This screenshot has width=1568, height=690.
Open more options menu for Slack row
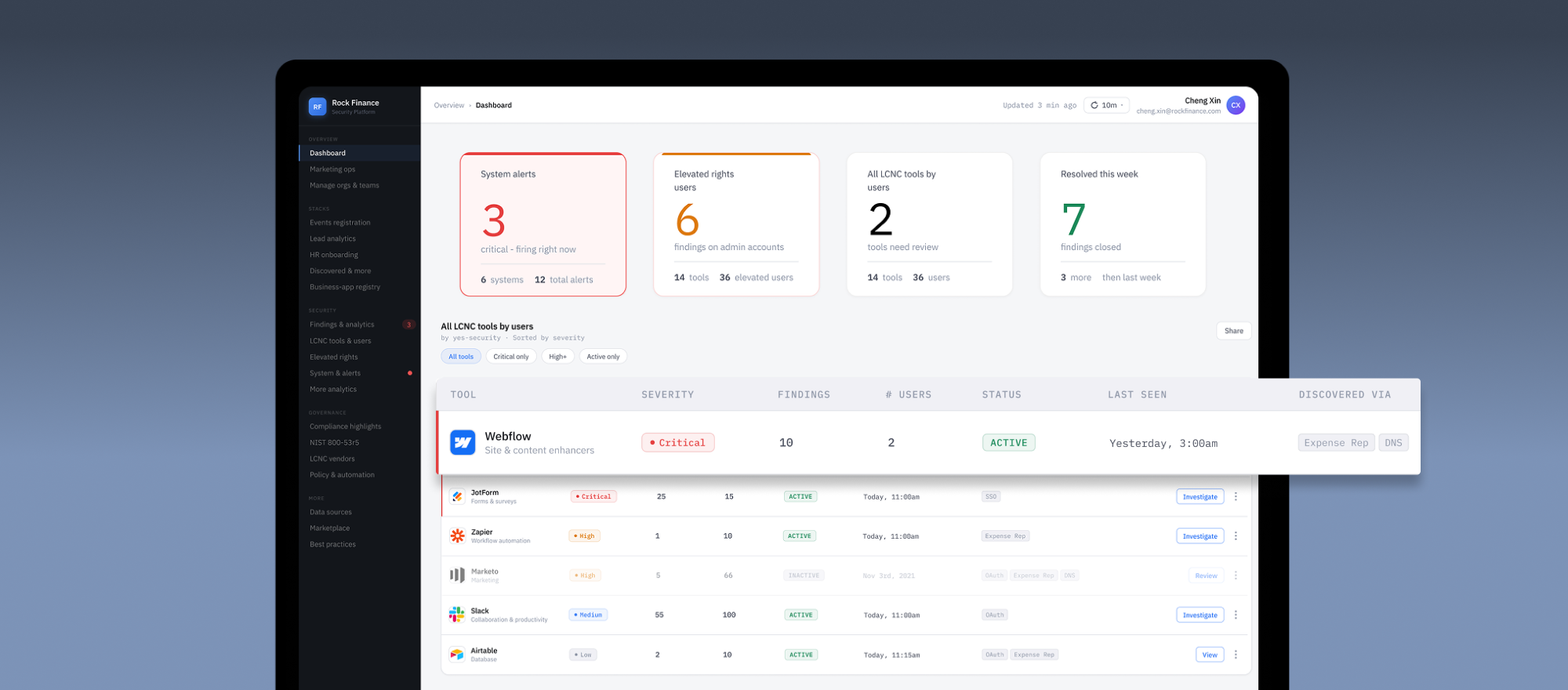click(x=1236, y=615)
